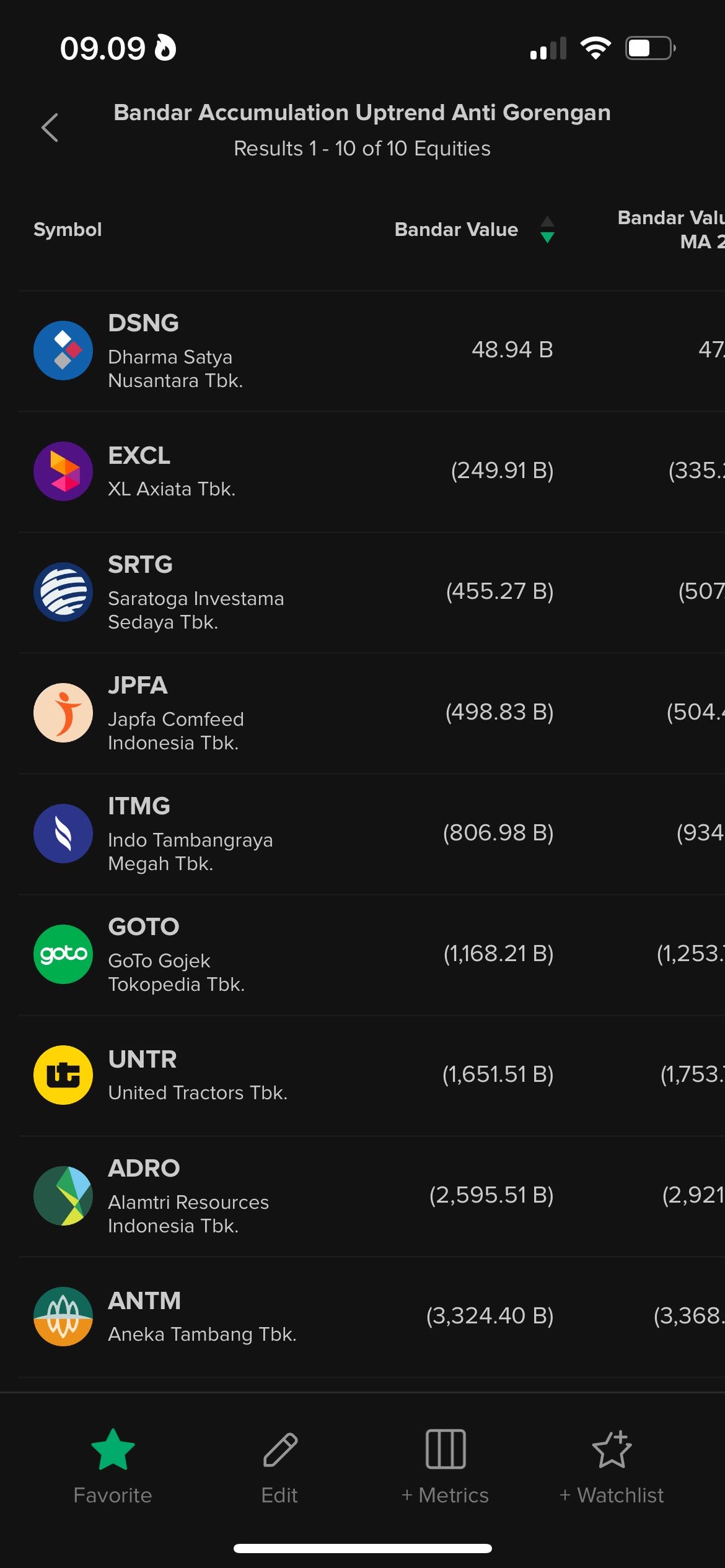Open the Edit pencil option

pyautogui.click(x=280, y=1449)
